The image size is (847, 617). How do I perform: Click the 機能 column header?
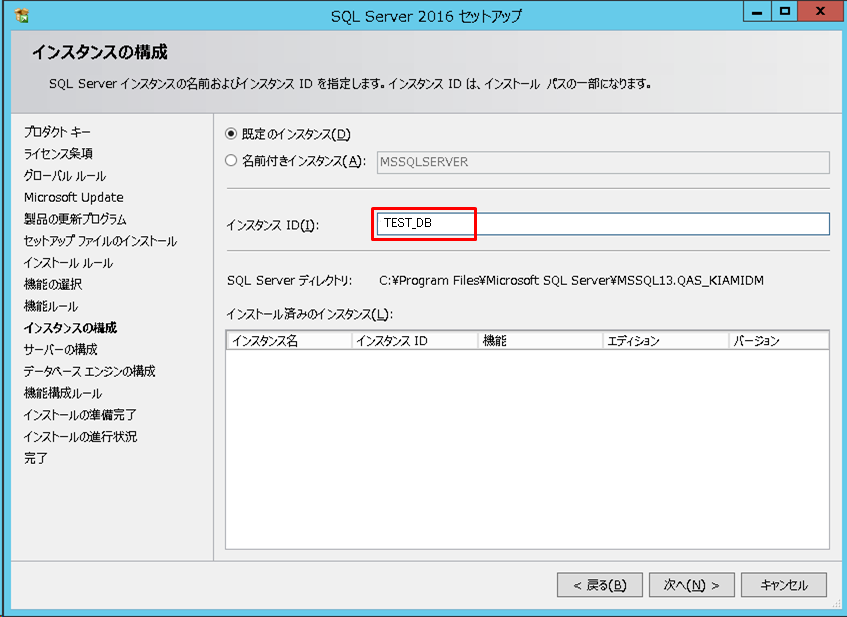(x=540, y=341)
